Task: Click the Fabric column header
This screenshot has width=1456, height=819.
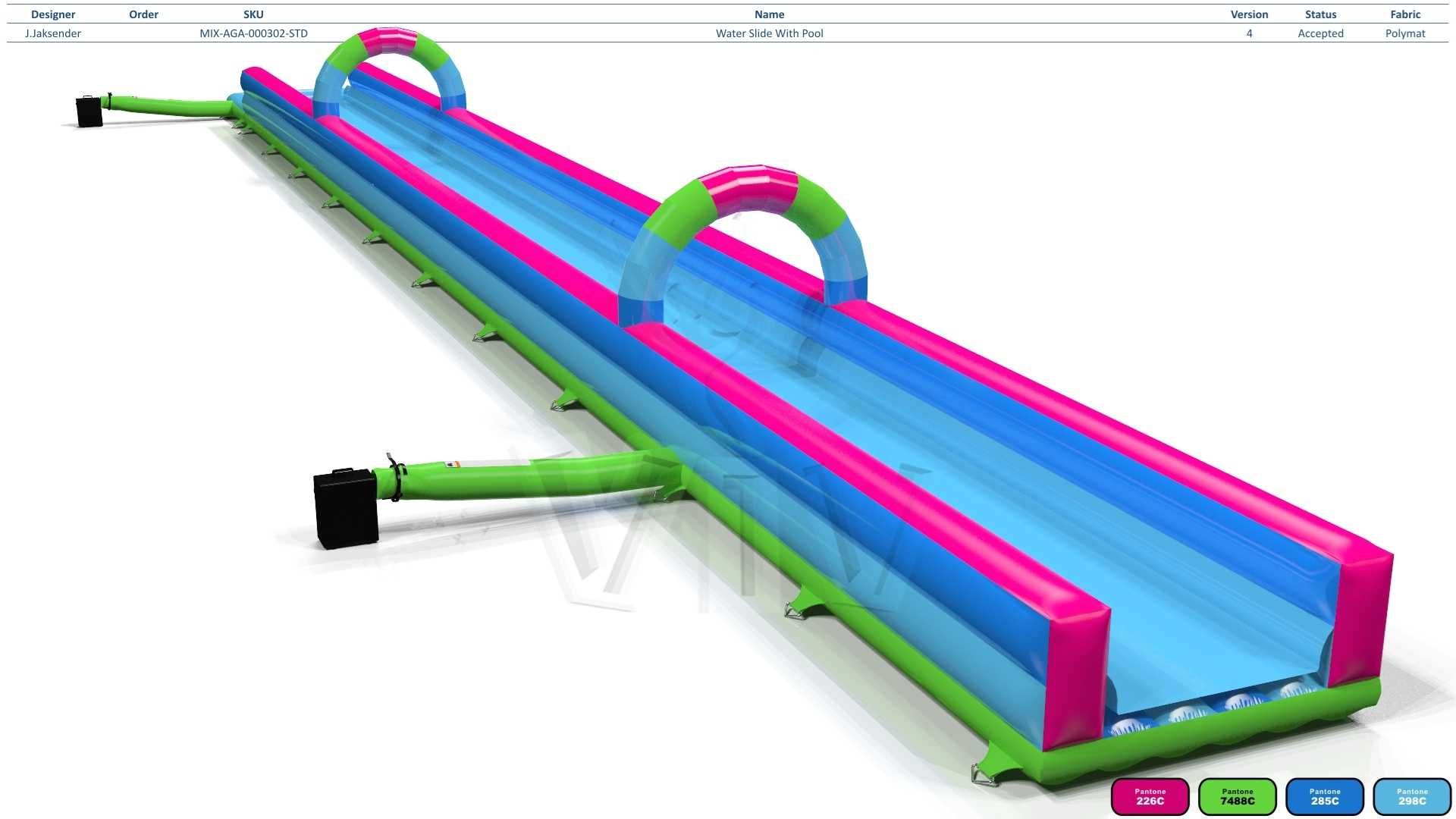Action: [1405, 14]
